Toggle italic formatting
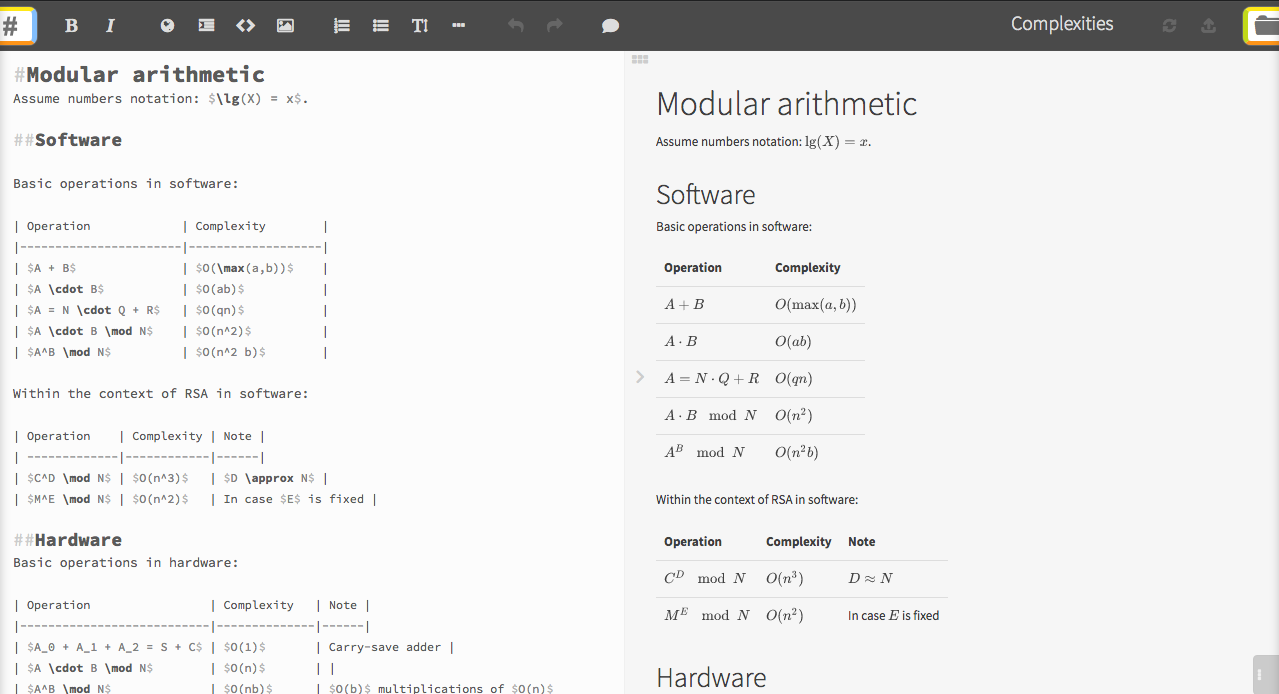Screen dimensions: 1279x694 click(110, 25)
